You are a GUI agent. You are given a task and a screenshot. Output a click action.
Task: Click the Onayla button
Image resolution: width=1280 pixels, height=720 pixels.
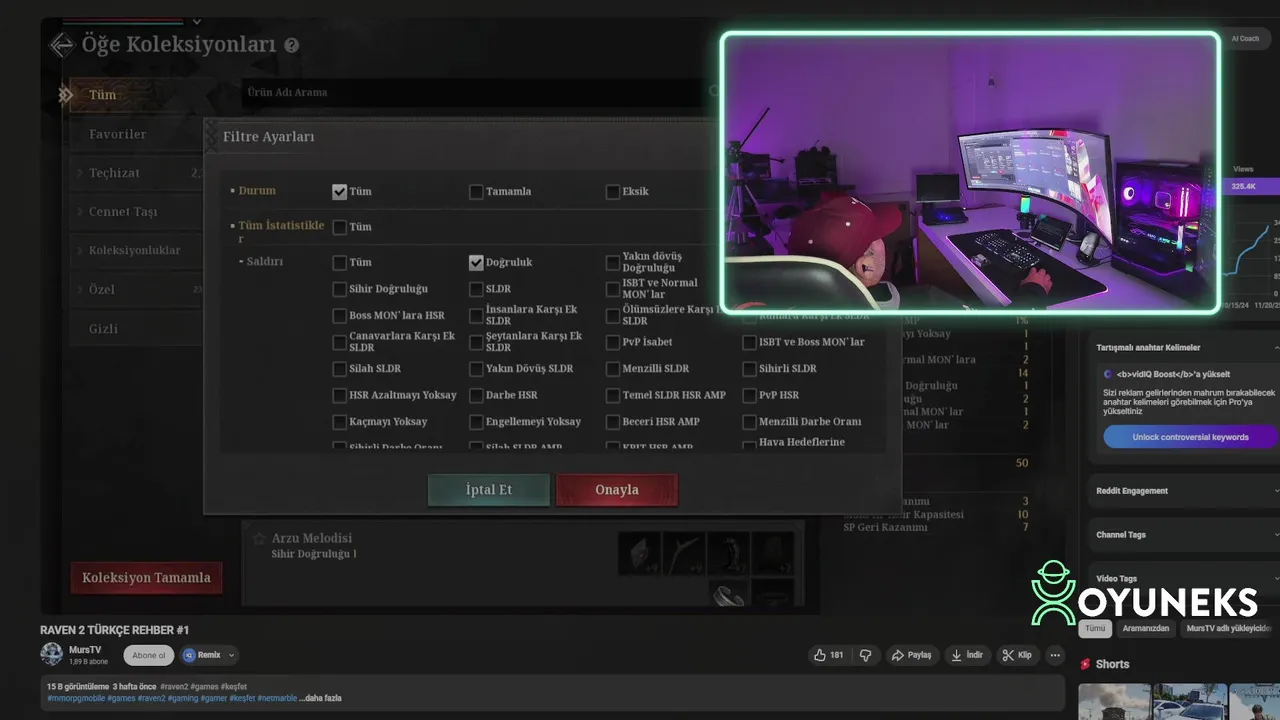[x=617, y=490]
